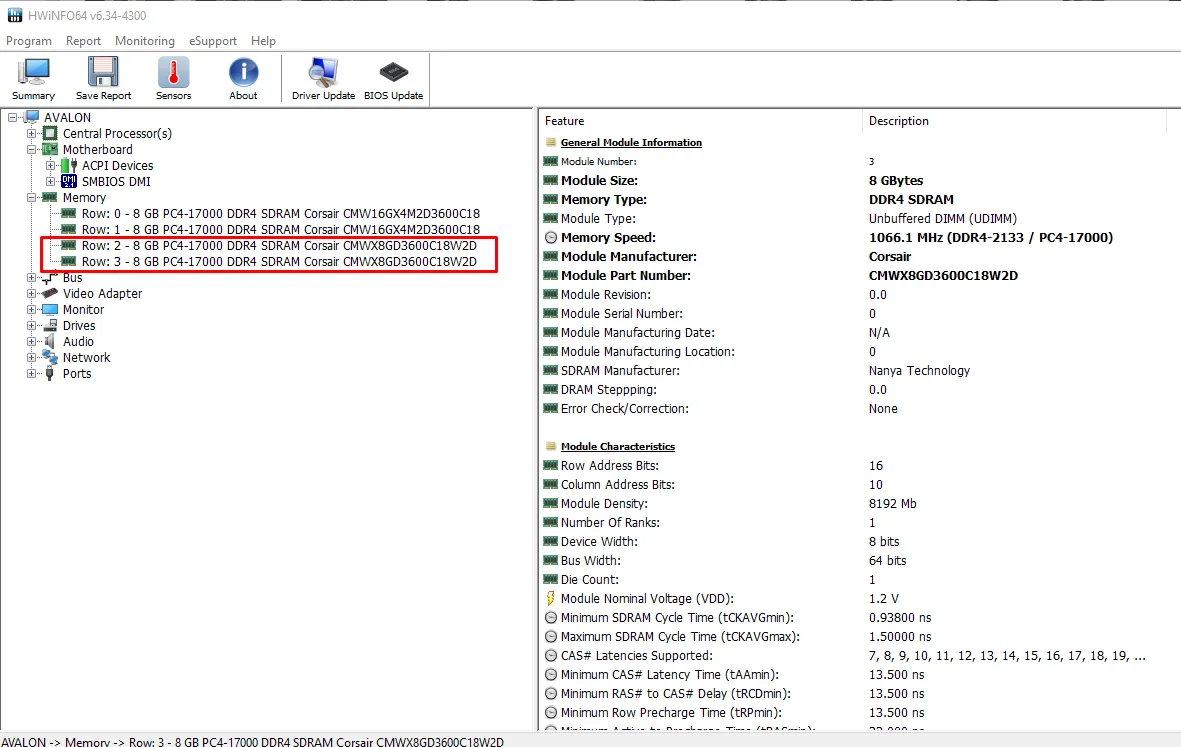The width and height of the screenshot is (1181, 747).
Task: Collapse the AVALON root node
Action: tap(12, 117)
